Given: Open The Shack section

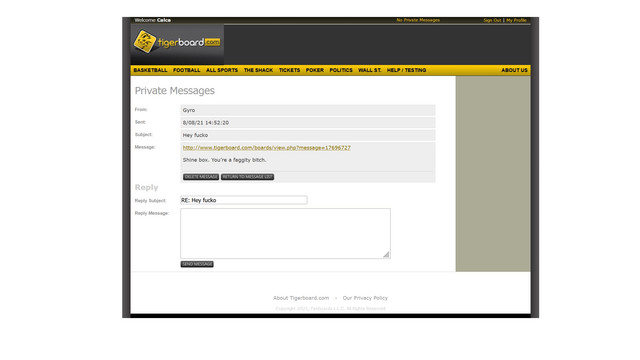Looking at the screenshot, I should [x=258, y=70].
